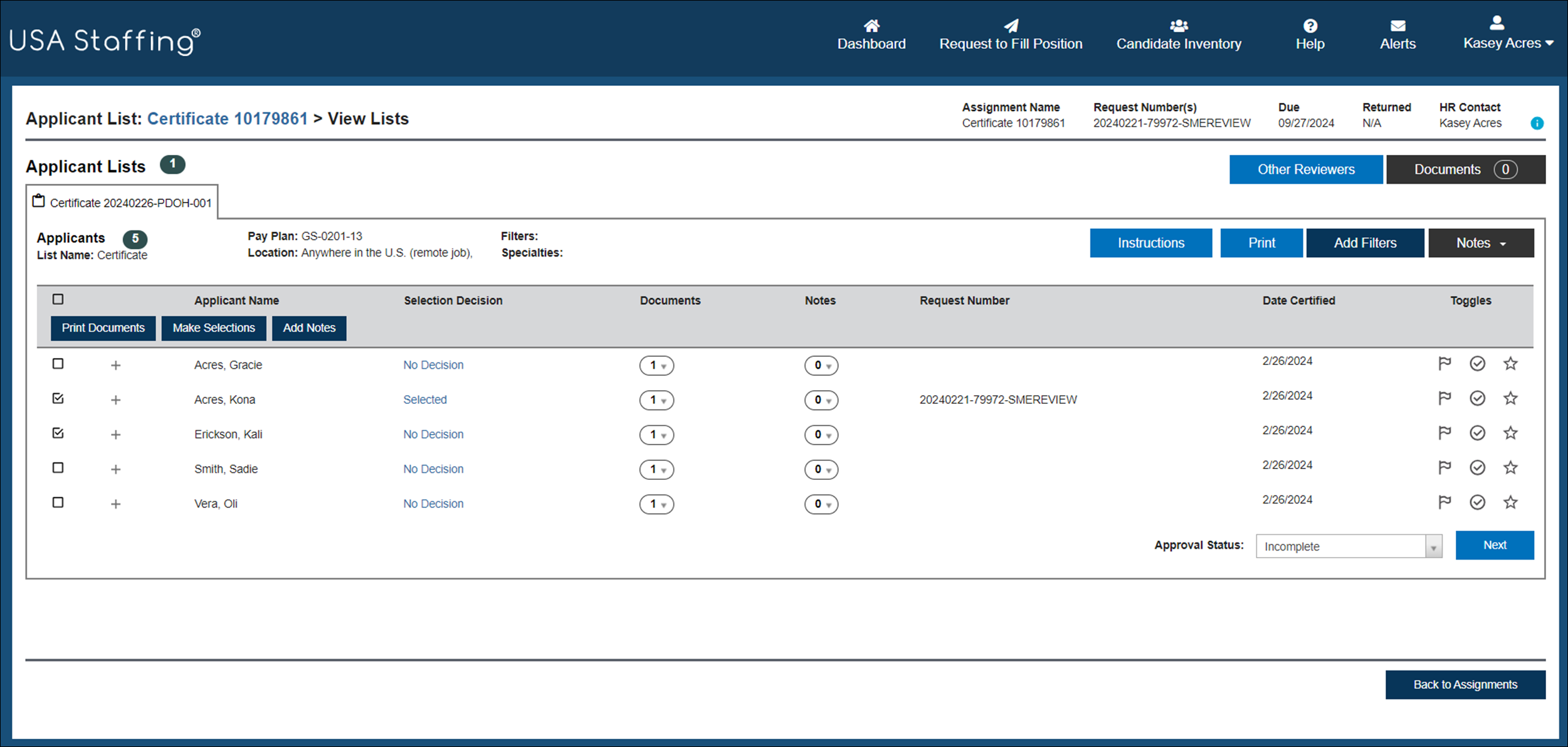1568x747 pixels.
Task: Open the Documents count control for Acres, Gracie
Action: pos(657,365)
